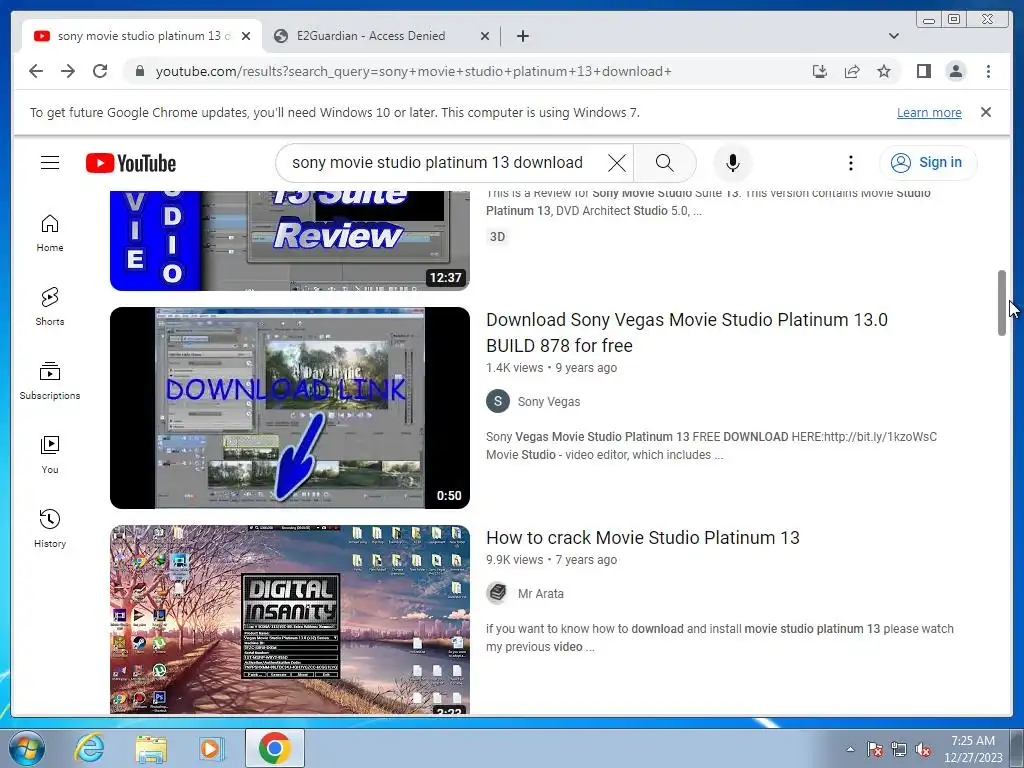1024x768 pixels.
Task: Open the Digital Insanity crack video thumbnail
Action: (289, 619)
